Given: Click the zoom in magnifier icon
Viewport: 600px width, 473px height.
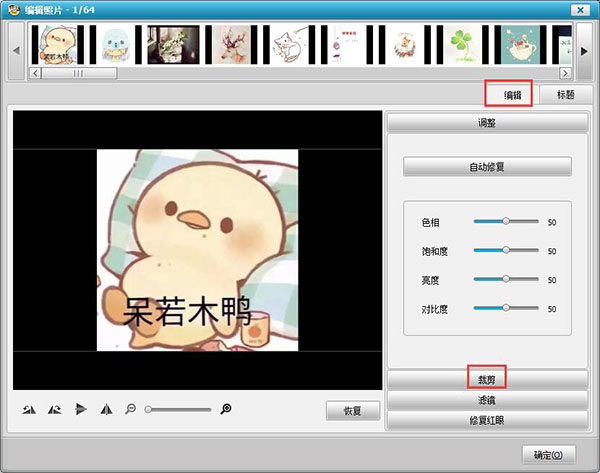Looking at the screenshot, I should (226, 409).
